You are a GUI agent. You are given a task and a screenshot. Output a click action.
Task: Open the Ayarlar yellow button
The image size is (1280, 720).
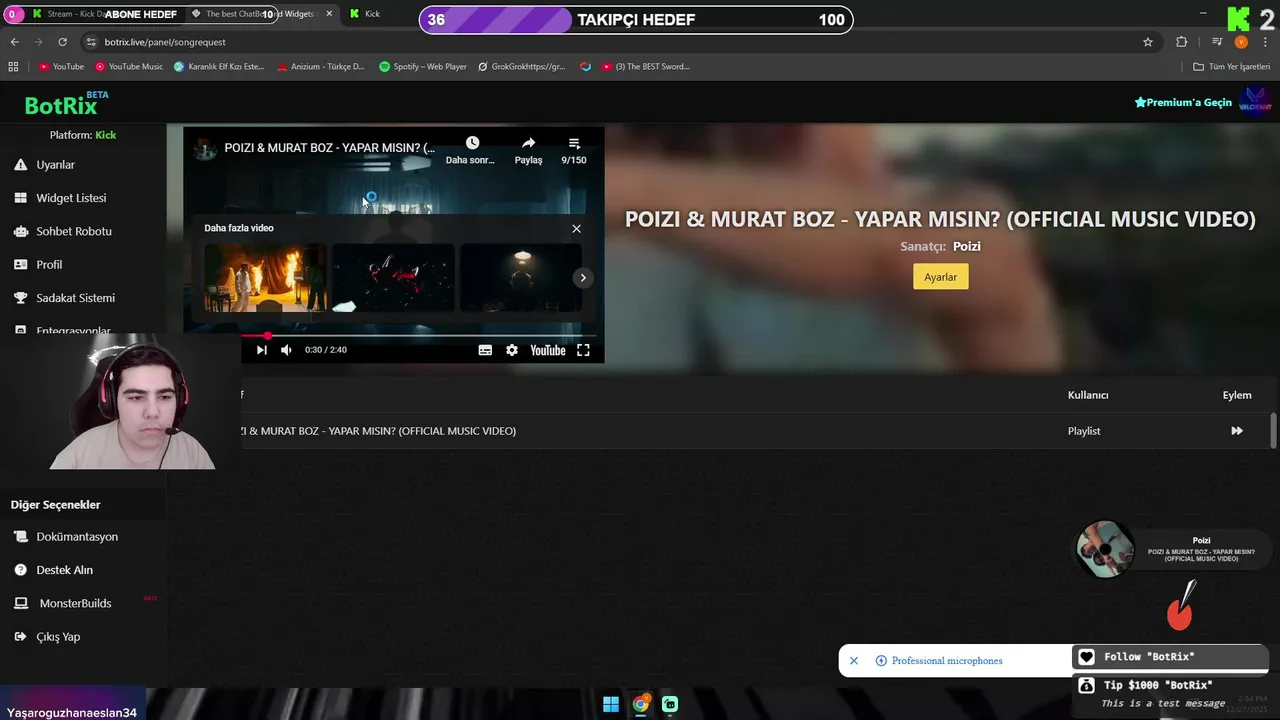pos(940,277)
